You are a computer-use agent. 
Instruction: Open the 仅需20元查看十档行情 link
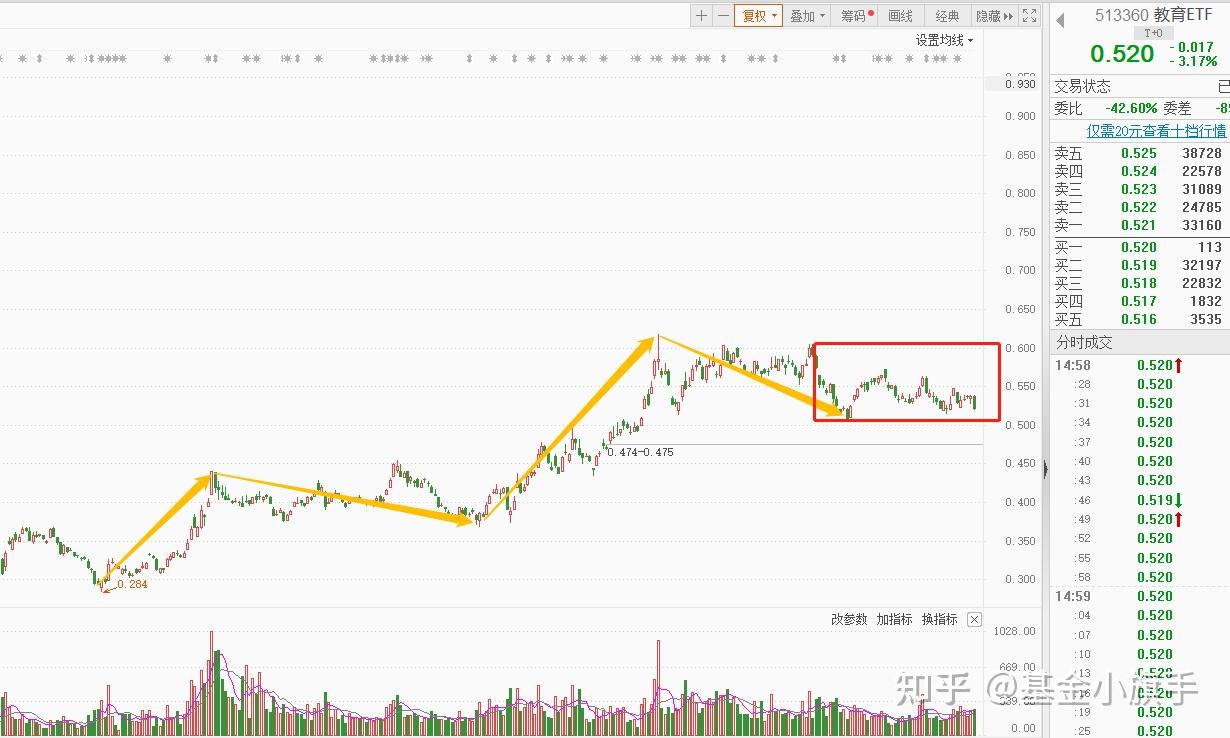click(1156, 131)
